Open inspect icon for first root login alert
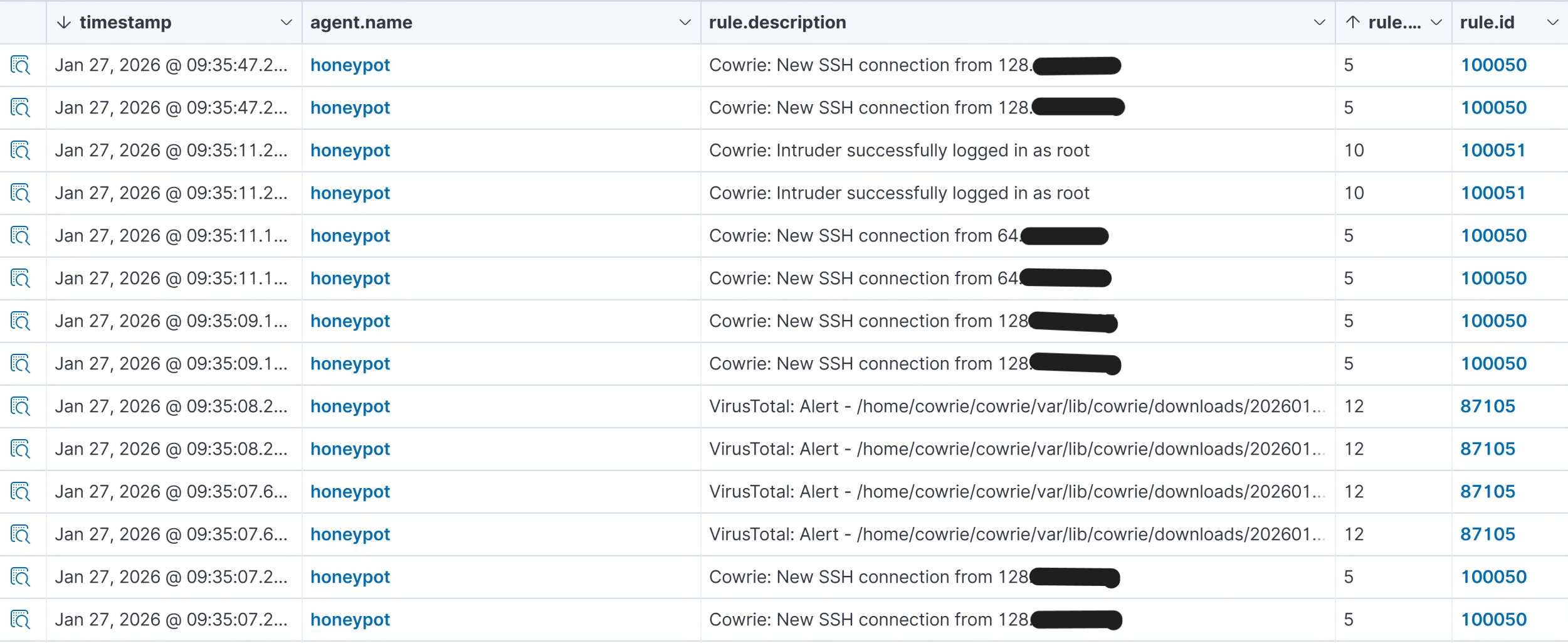Screen dimensions: 1568x643 [20, 151]
